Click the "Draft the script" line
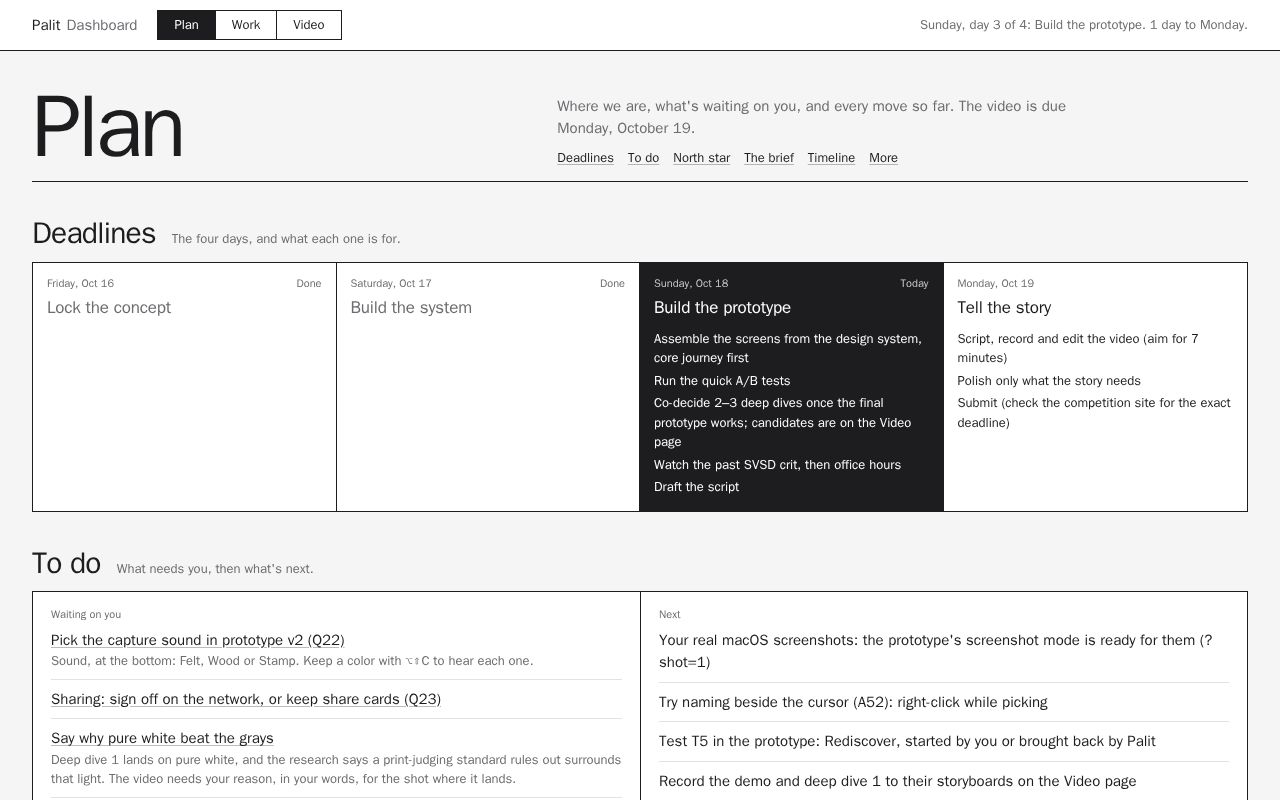Image resolution: width=1280 pixels, height=800 pixels. click(x=696, y=487)
